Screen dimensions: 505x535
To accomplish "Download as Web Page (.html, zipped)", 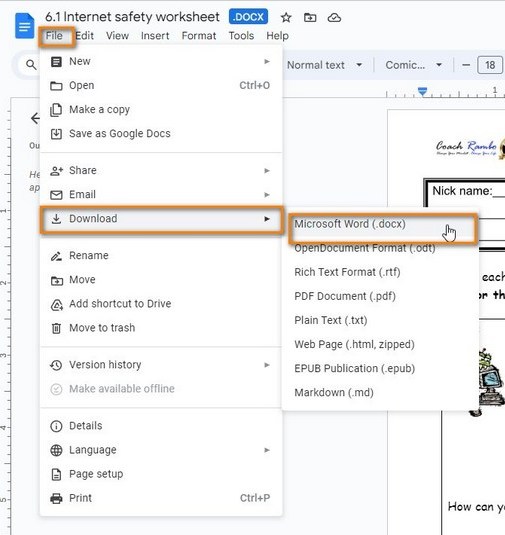I will point(380,344).
